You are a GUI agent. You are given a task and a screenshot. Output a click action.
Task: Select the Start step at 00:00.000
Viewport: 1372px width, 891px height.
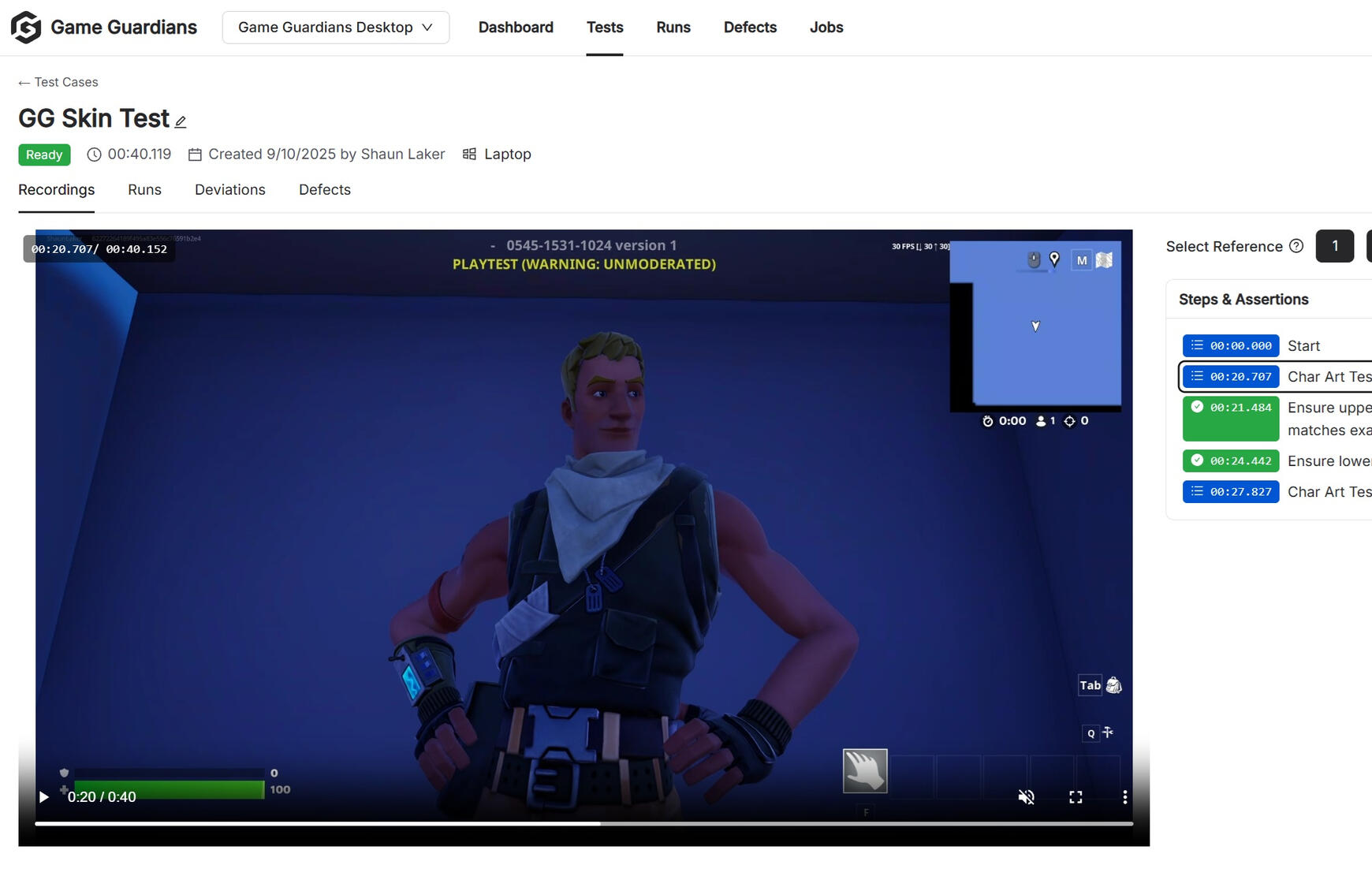coord(1230,345)
